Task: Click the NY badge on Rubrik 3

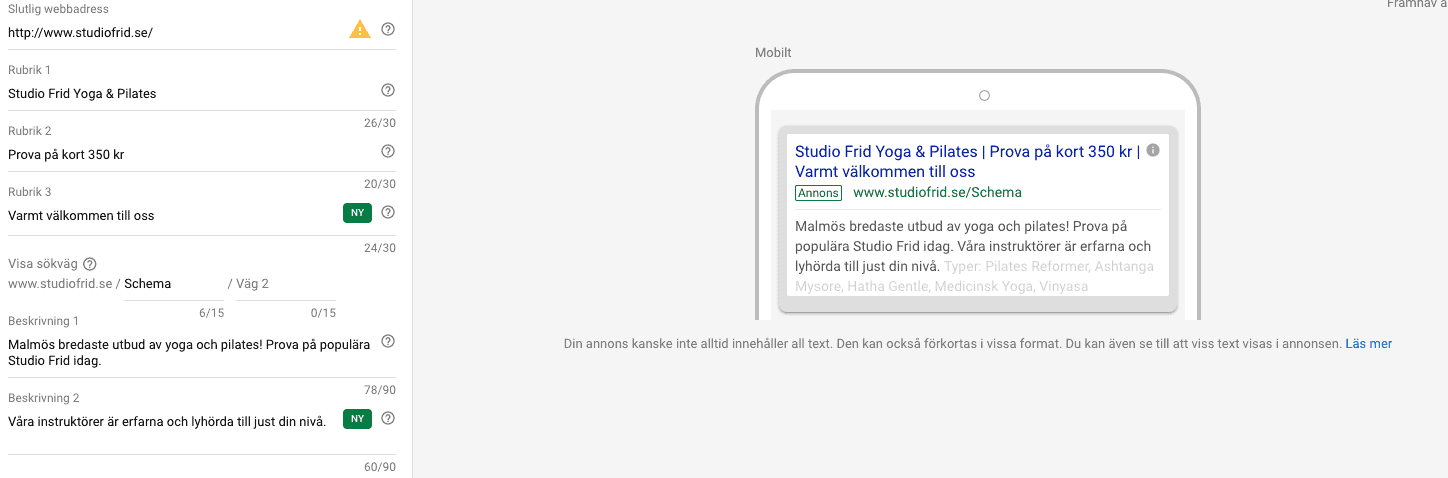Action: click(x=357, y=213)
